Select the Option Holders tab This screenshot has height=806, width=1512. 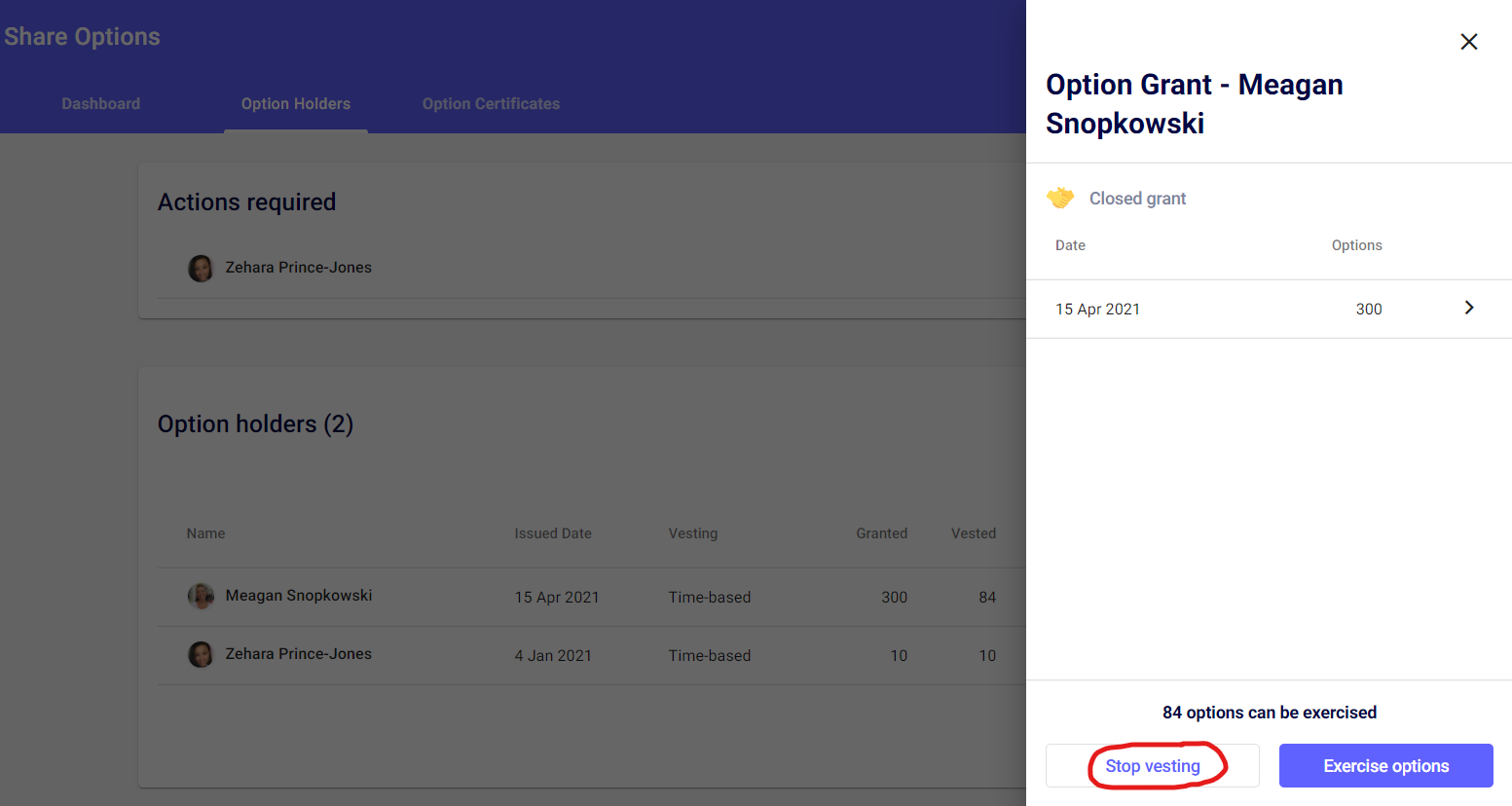coord(296,104)
